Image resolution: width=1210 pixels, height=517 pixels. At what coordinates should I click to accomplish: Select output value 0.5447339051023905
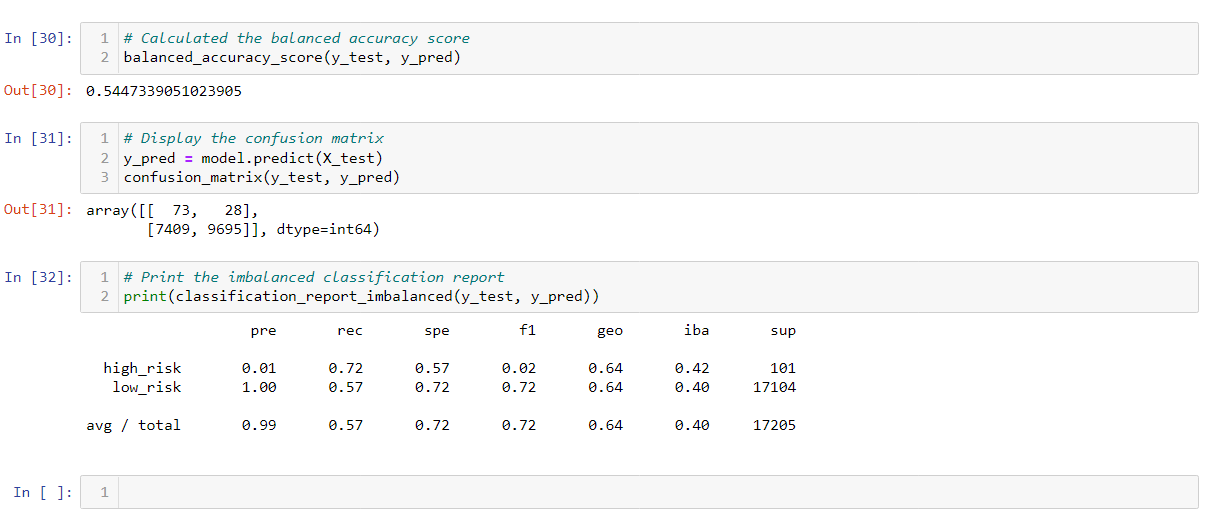164,91
